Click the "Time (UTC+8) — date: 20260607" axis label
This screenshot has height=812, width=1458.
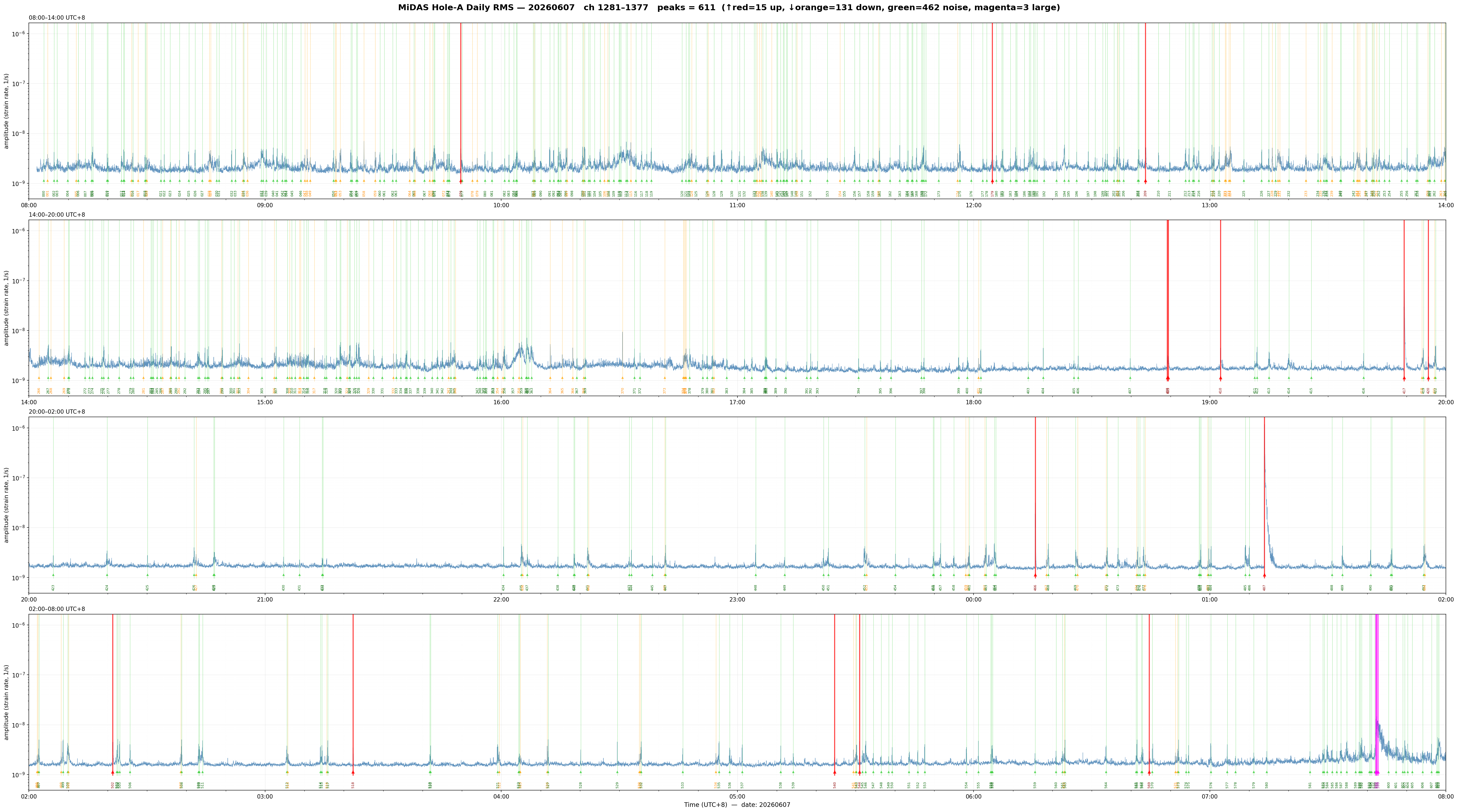point(737,805)
